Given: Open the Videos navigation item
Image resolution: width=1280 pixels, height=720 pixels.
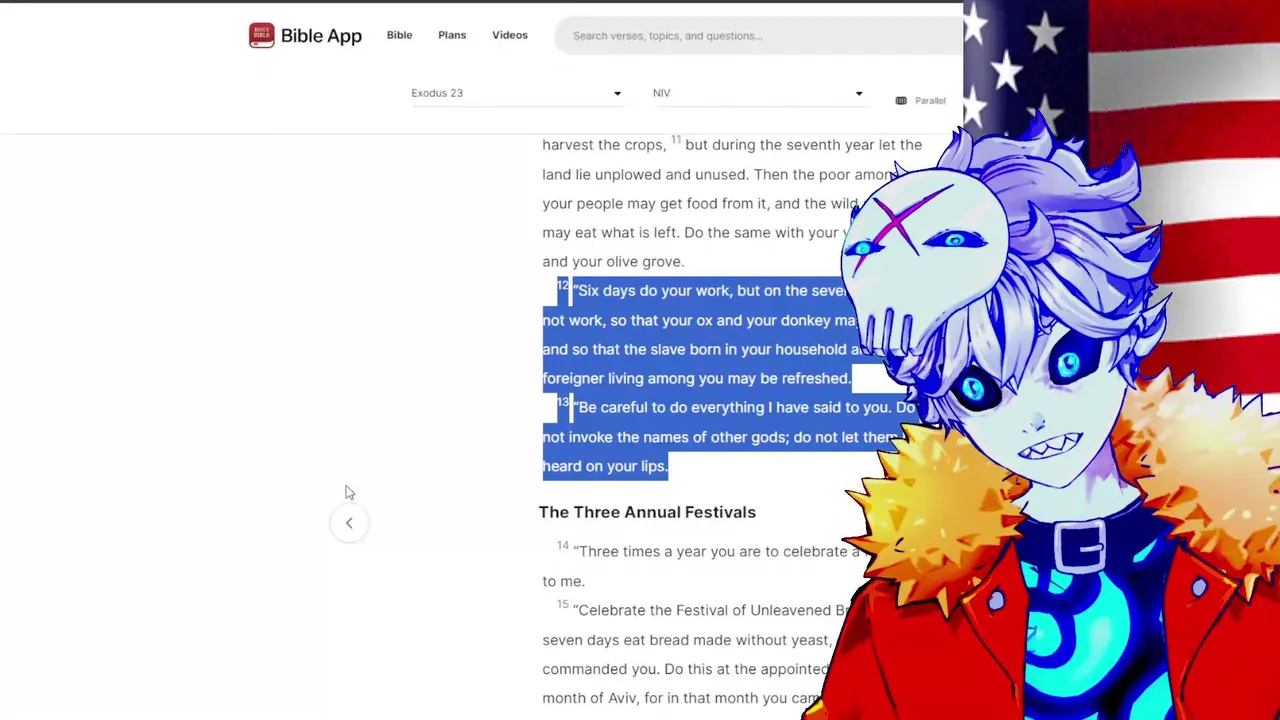Looking at the screenshot, I should tap(510, 35).
